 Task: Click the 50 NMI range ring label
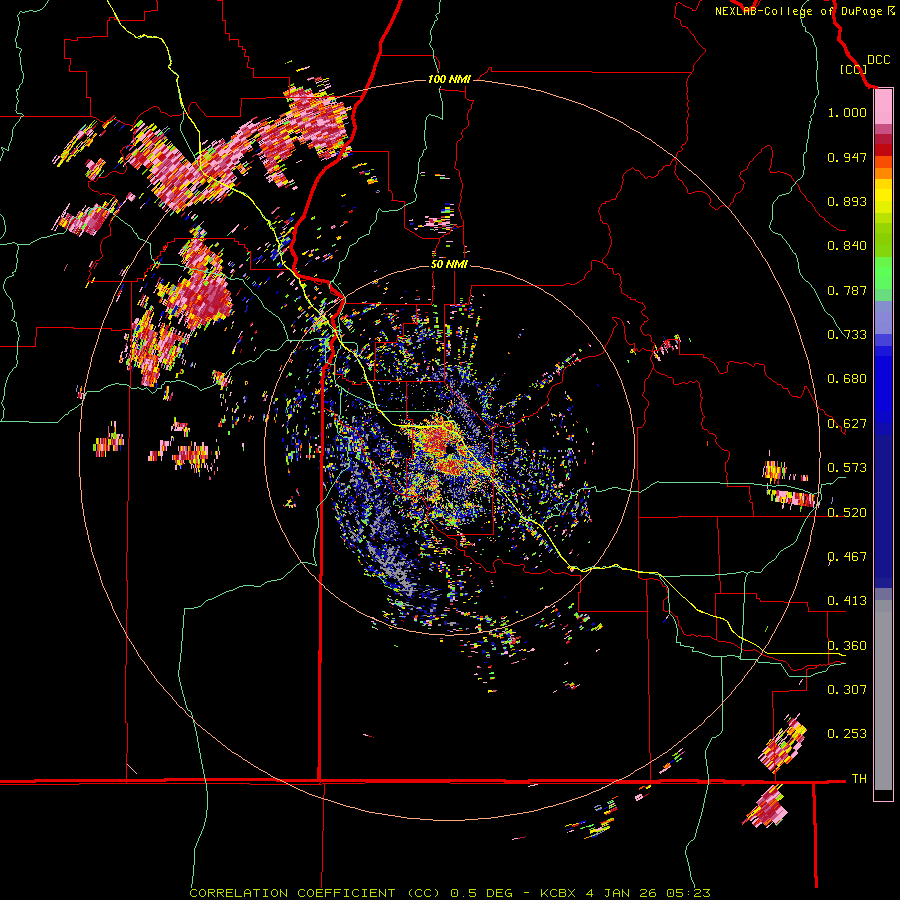pyautogui.click(x=449, y=265)
